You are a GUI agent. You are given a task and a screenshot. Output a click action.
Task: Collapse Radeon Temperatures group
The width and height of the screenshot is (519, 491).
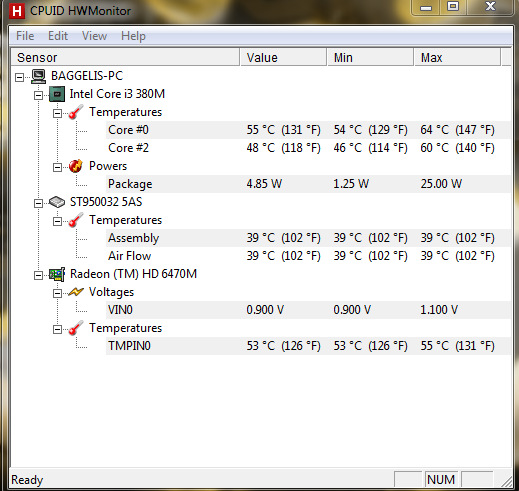pyautogui.click(x=57, y=329)
